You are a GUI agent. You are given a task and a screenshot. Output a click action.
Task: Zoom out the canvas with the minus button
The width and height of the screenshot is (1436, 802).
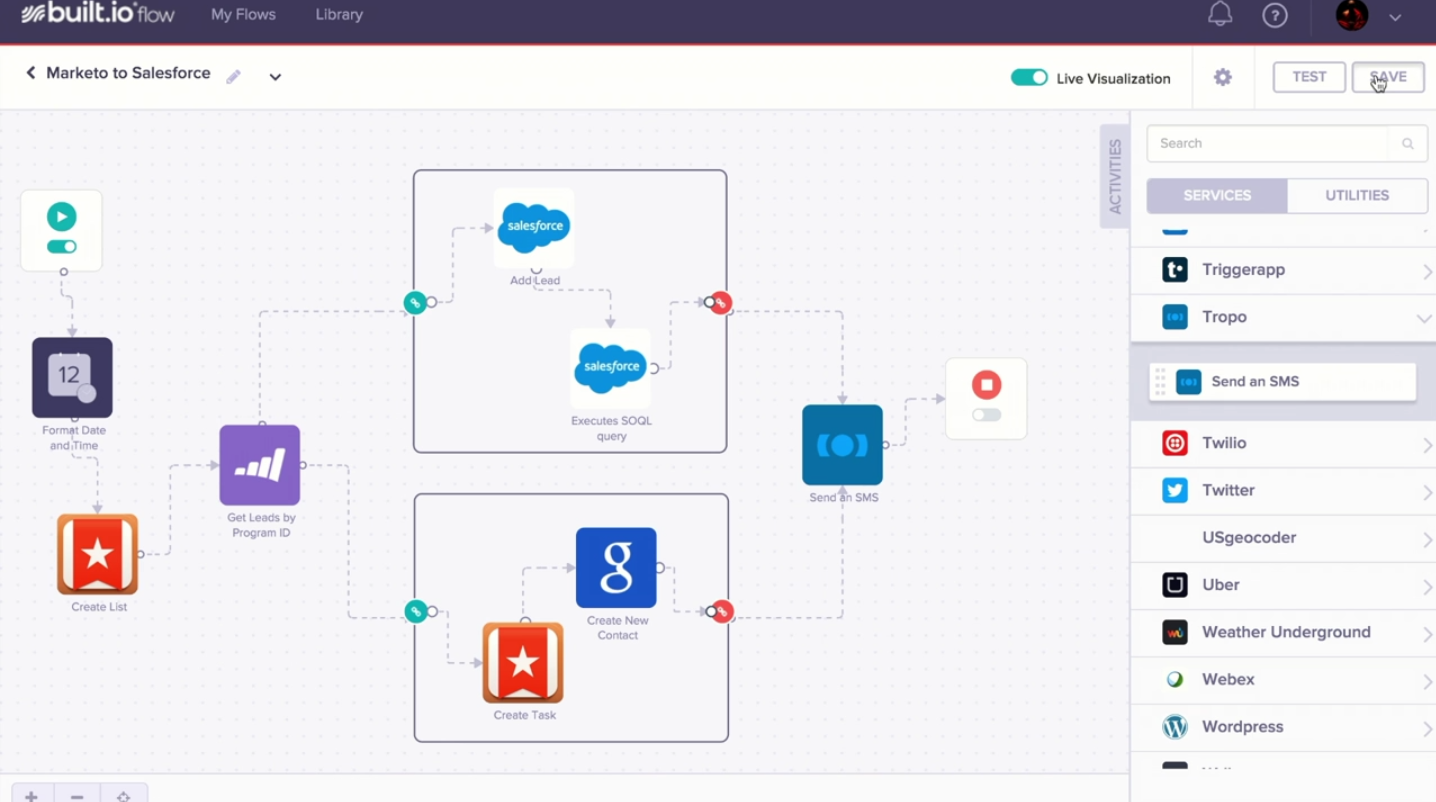tap(77, 796)
